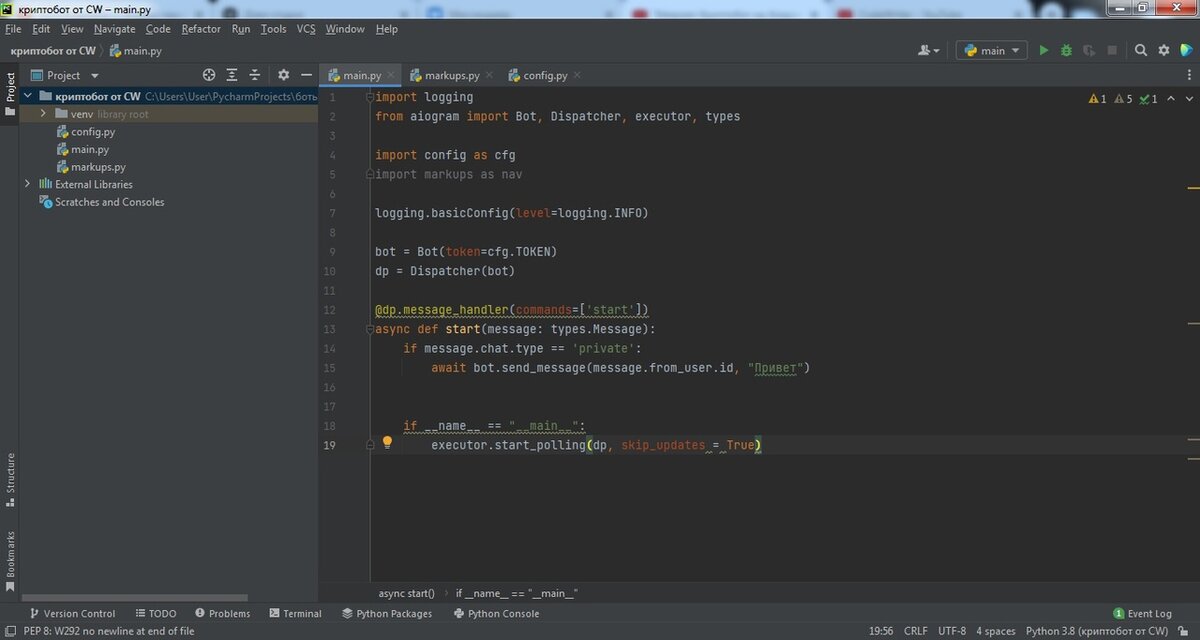The image size is (1200, 640).
Task: Collapse all items in the Project panel
Action: click(x=255, y=75)
